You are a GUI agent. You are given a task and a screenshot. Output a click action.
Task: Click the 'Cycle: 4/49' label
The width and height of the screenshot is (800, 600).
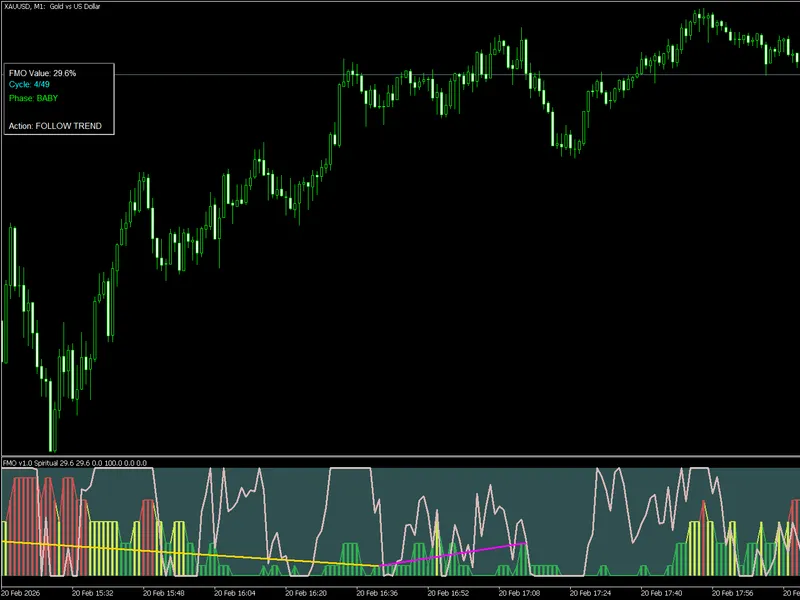29,85
